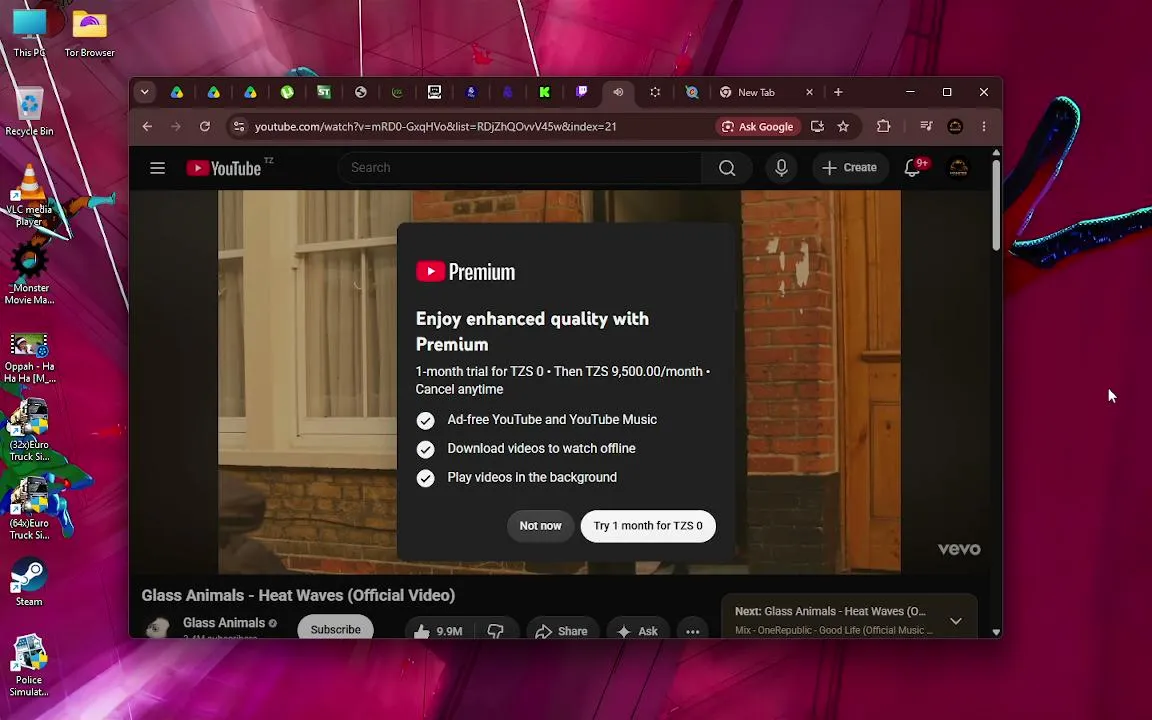The image size is (1152, 720).
Task: Click the scrollbar down arrow
Action: [996, 632]
